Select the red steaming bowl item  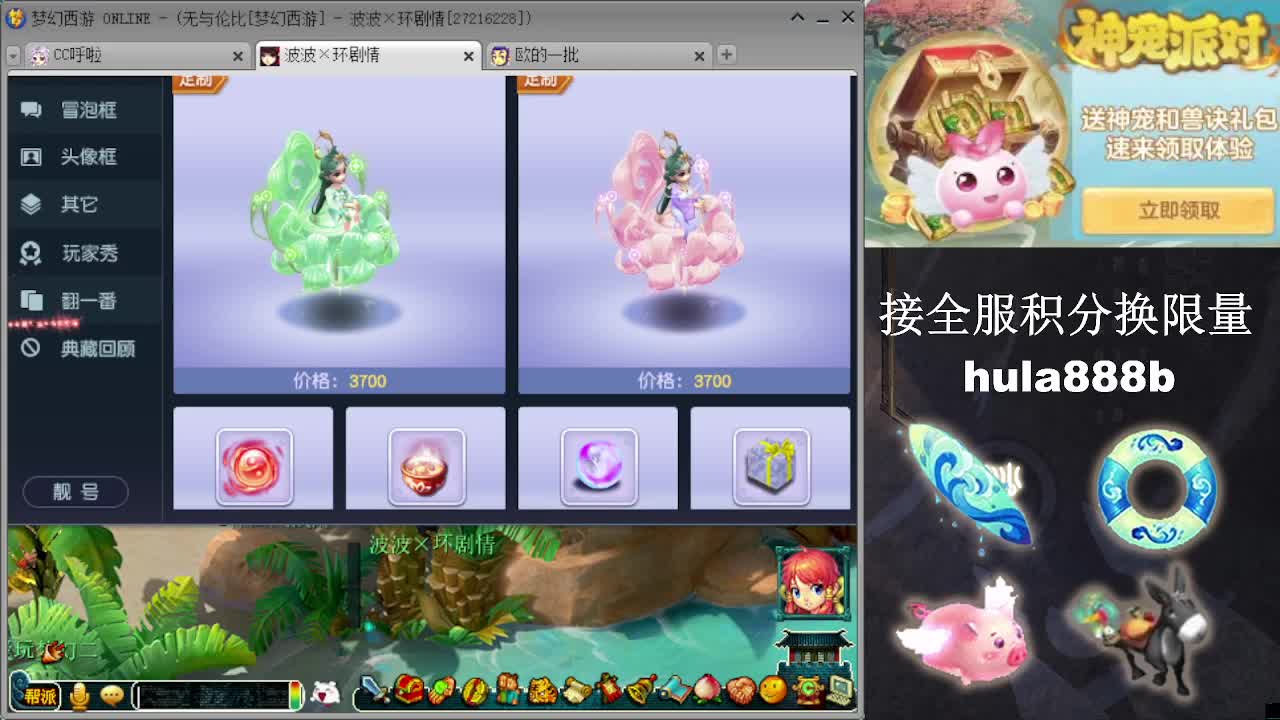(x=426, y=466)
